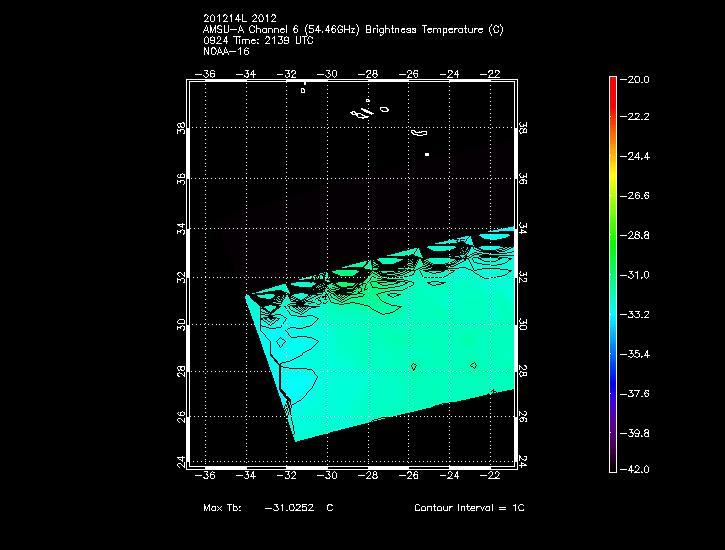This screenshot has width=725, height=550.
Task: Click the 24 latitude label on the right axis
Action: click(x=523, y=461)
